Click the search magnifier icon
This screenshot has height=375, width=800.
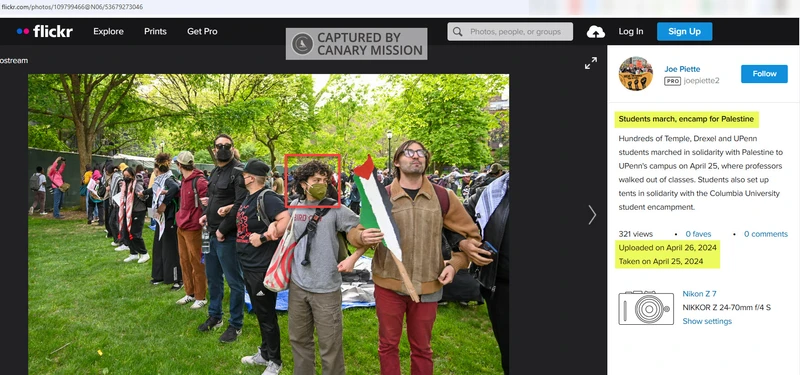[458, 32]
